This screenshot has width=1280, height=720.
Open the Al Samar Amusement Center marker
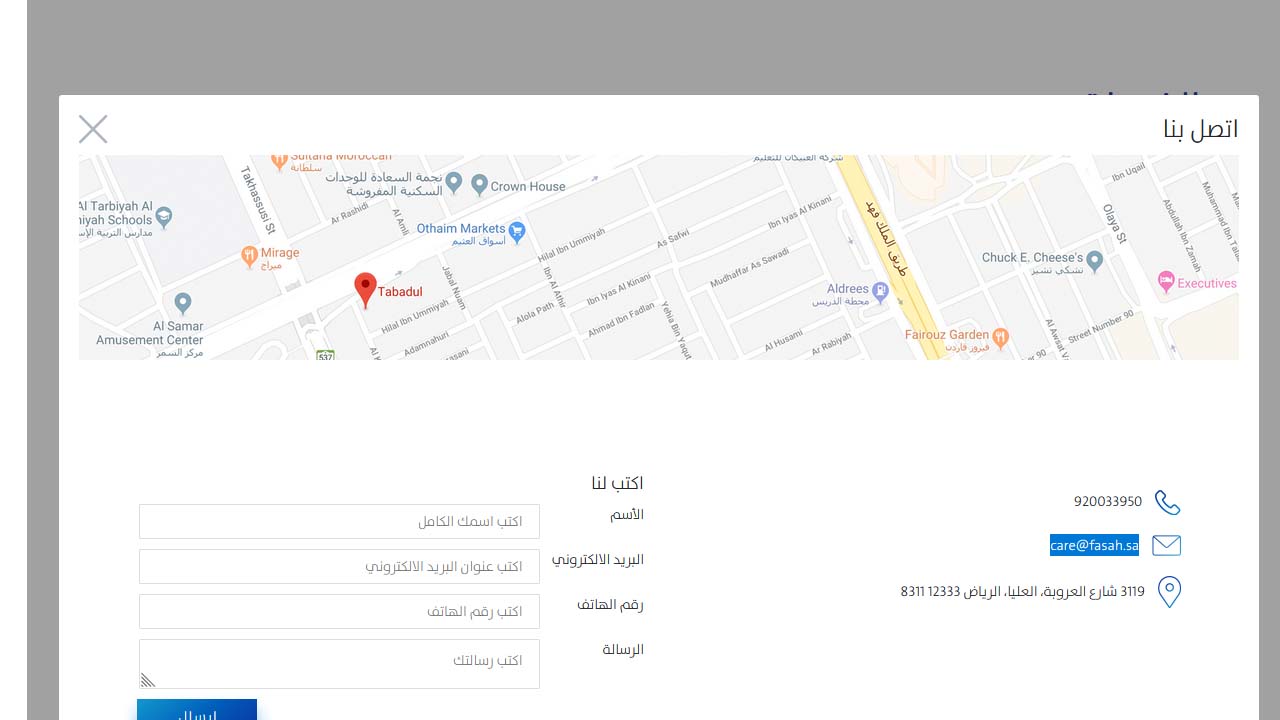182,302
